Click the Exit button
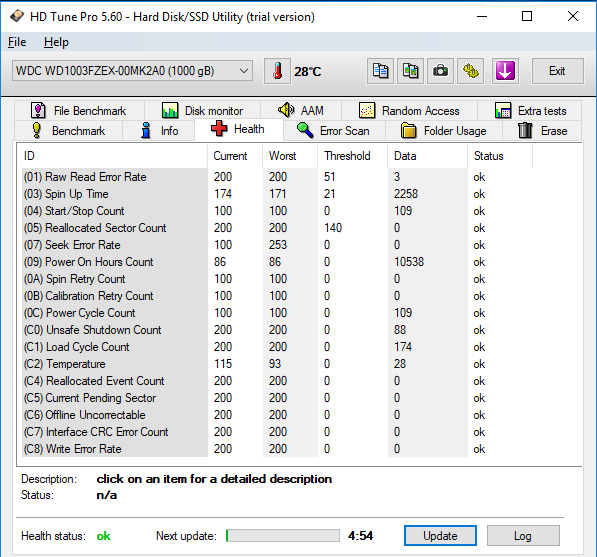597x557 pixels. pyautogui.click(x=557, y=71)
